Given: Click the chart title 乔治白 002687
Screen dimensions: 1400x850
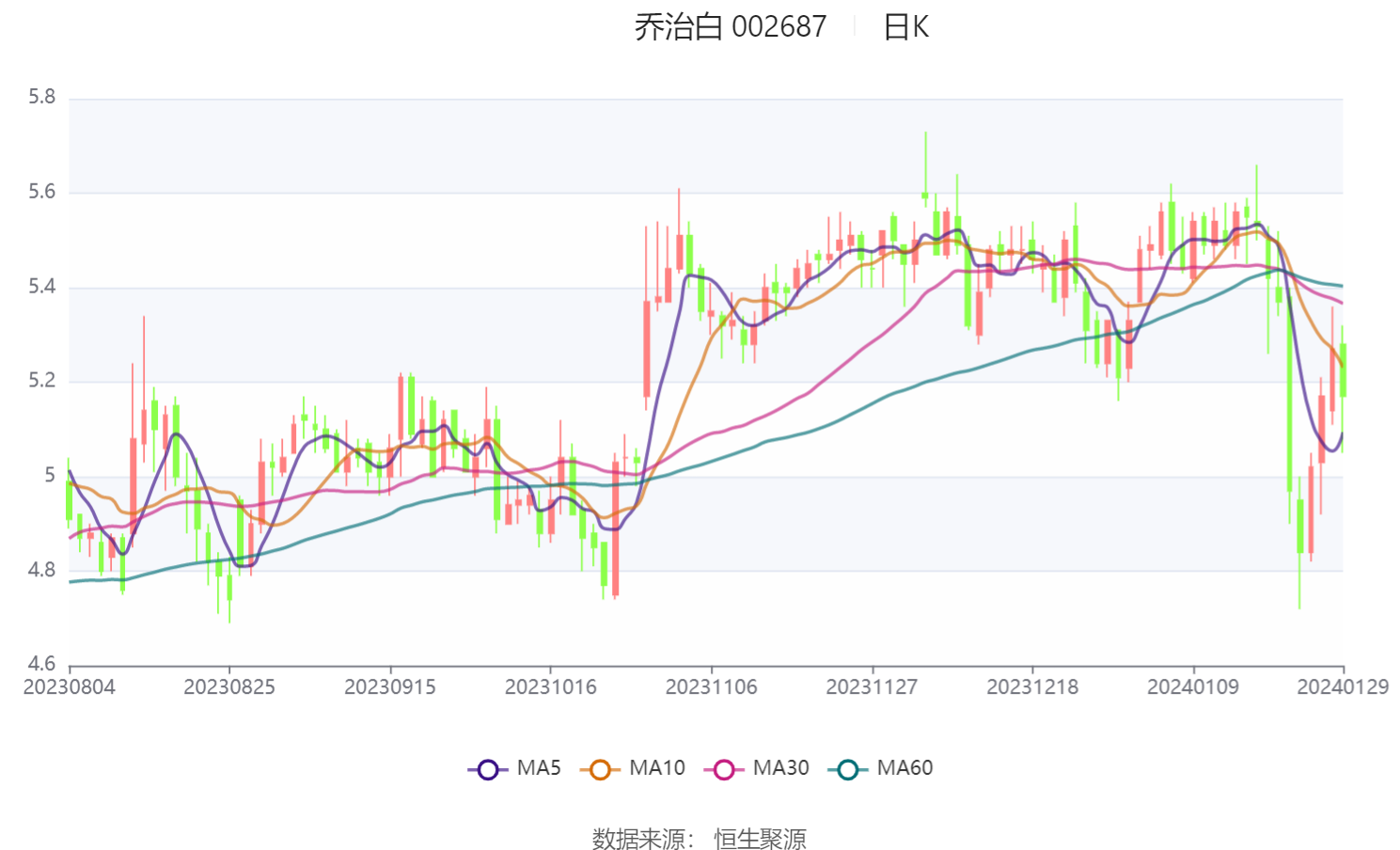Looking at the screenshot, I should (x=731, y=26).
